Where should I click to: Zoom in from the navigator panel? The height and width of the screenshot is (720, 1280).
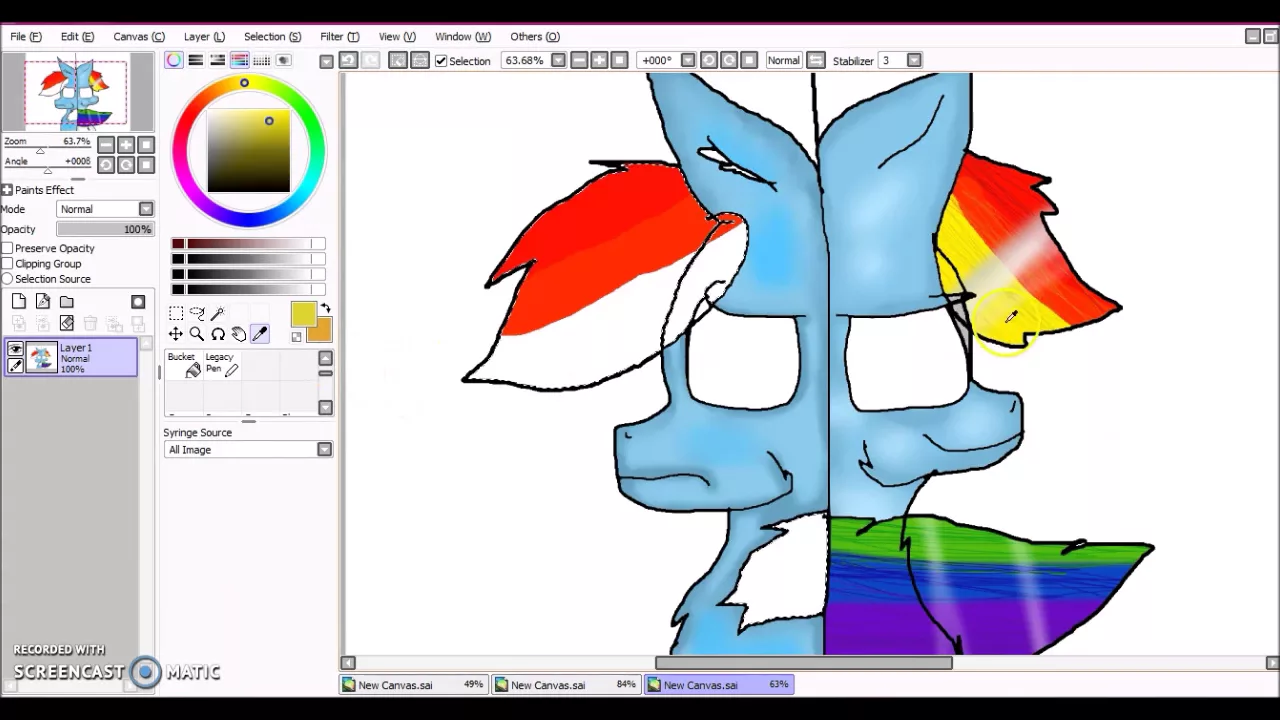[x=126, y=145]
